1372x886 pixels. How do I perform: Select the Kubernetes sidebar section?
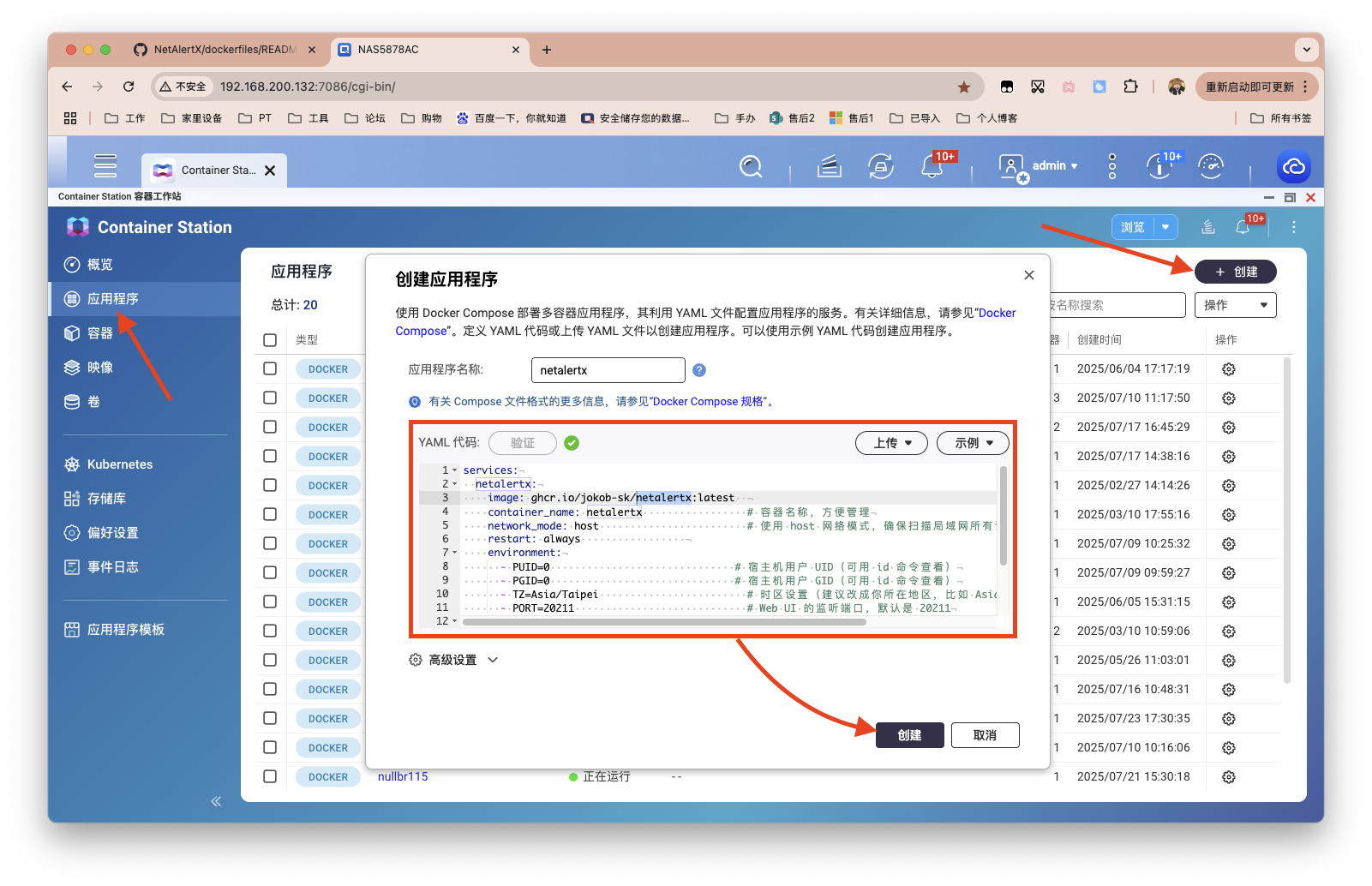(119, 464)
